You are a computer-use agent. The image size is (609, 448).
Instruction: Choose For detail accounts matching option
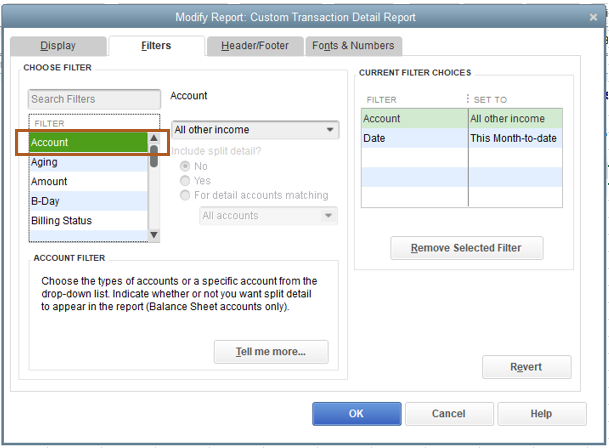coord(185,195)
